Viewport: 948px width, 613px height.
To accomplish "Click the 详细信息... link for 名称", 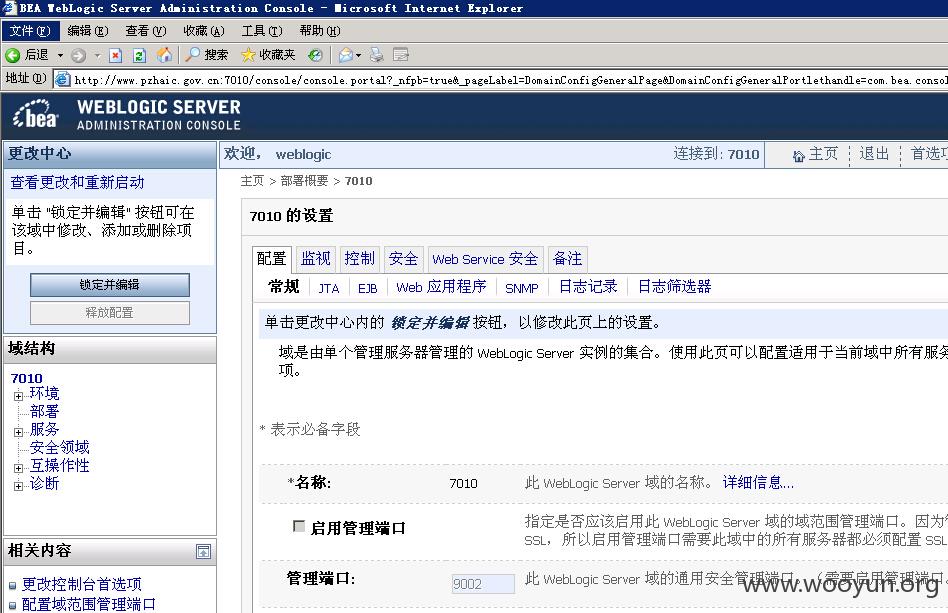I will (758, 482).
